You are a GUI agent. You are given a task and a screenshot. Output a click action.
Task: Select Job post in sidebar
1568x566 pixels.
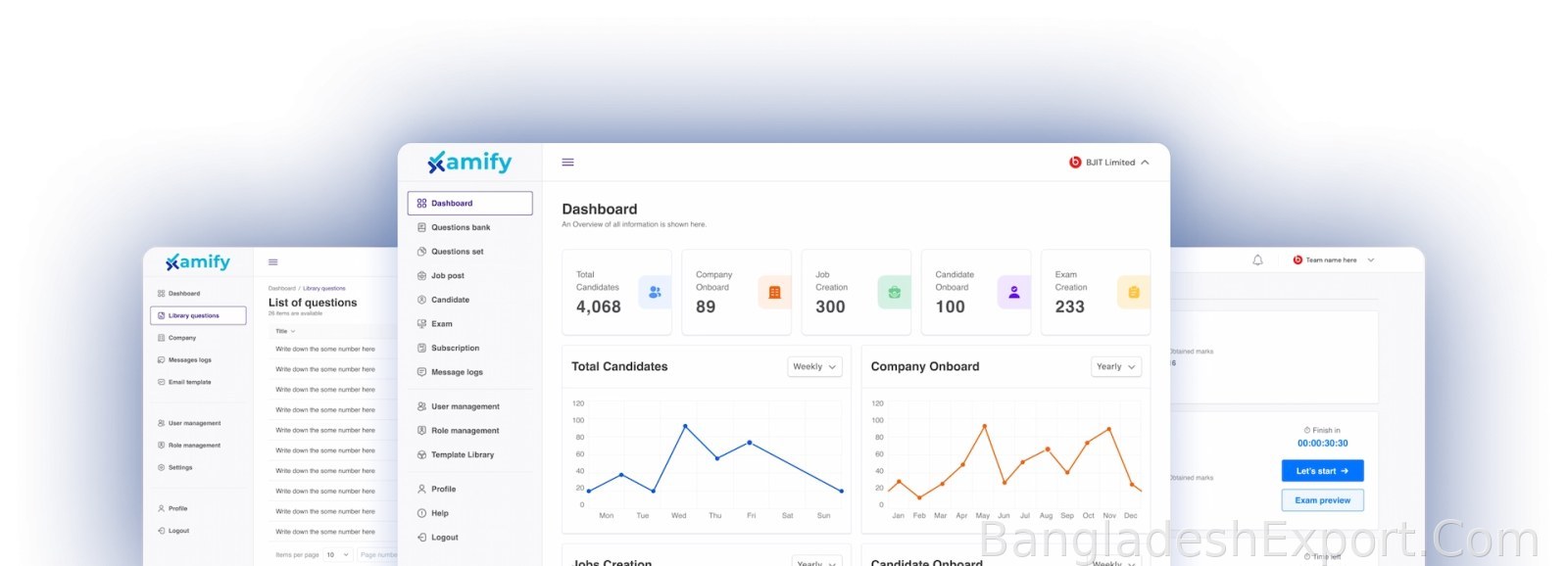coord(447,275)
